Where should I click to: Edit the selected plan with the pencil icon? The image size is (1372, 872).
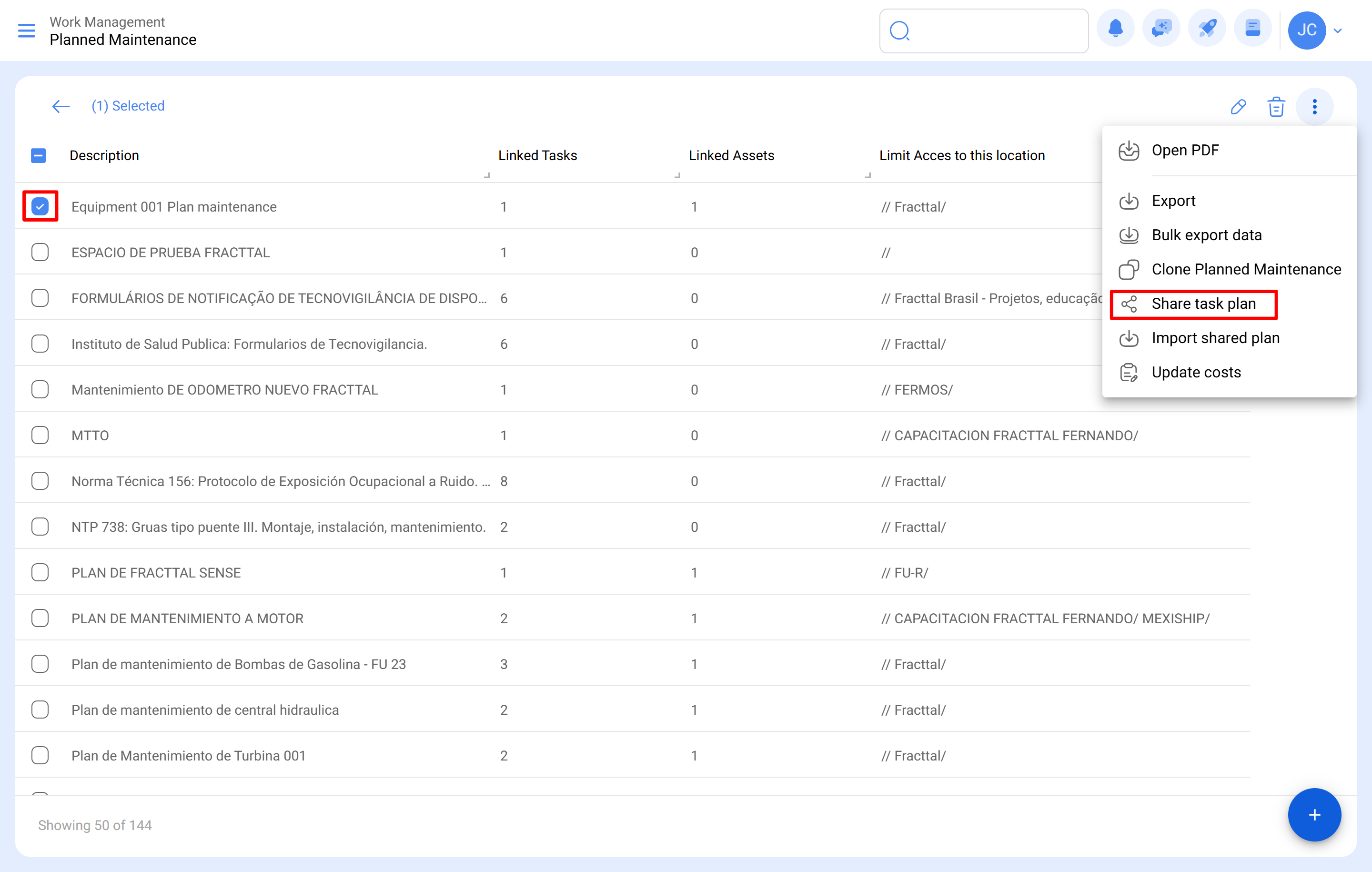(x=1239, y=107)
